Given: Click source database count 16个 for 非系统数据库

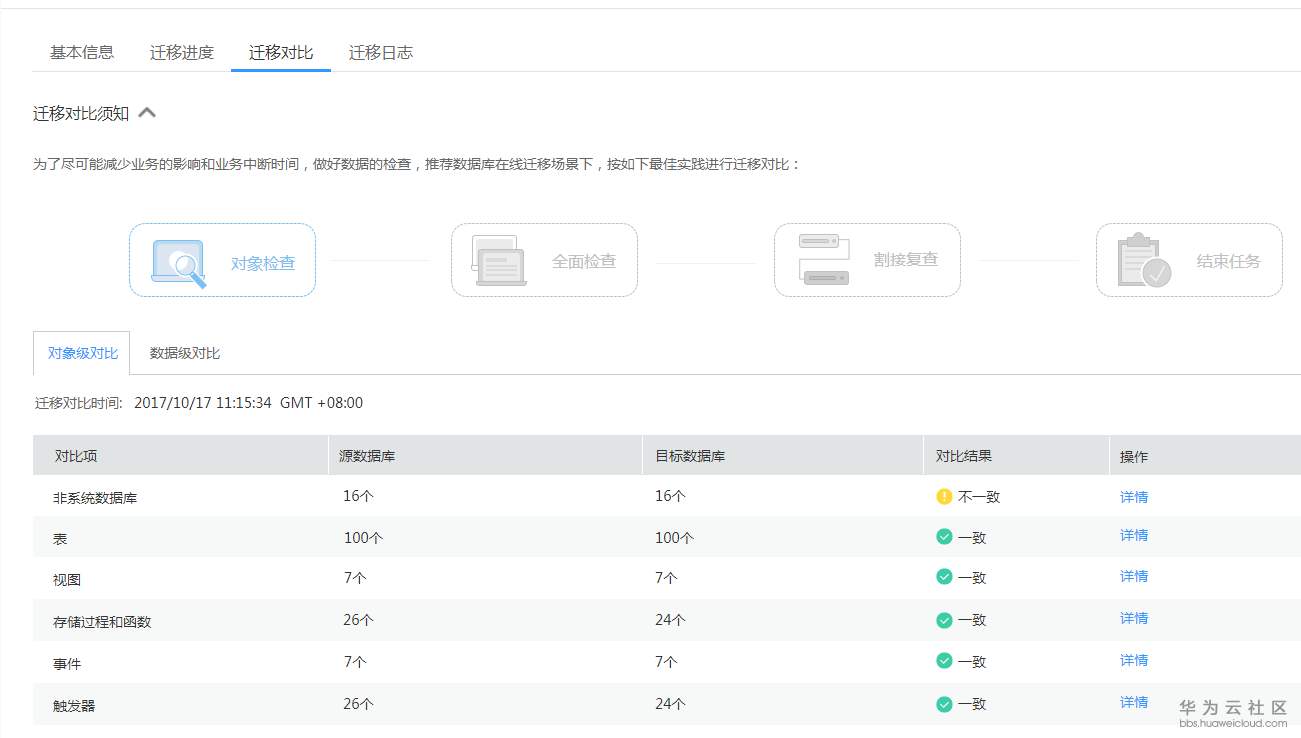Looking at the screenshot, I should click(x=358, y=496).
